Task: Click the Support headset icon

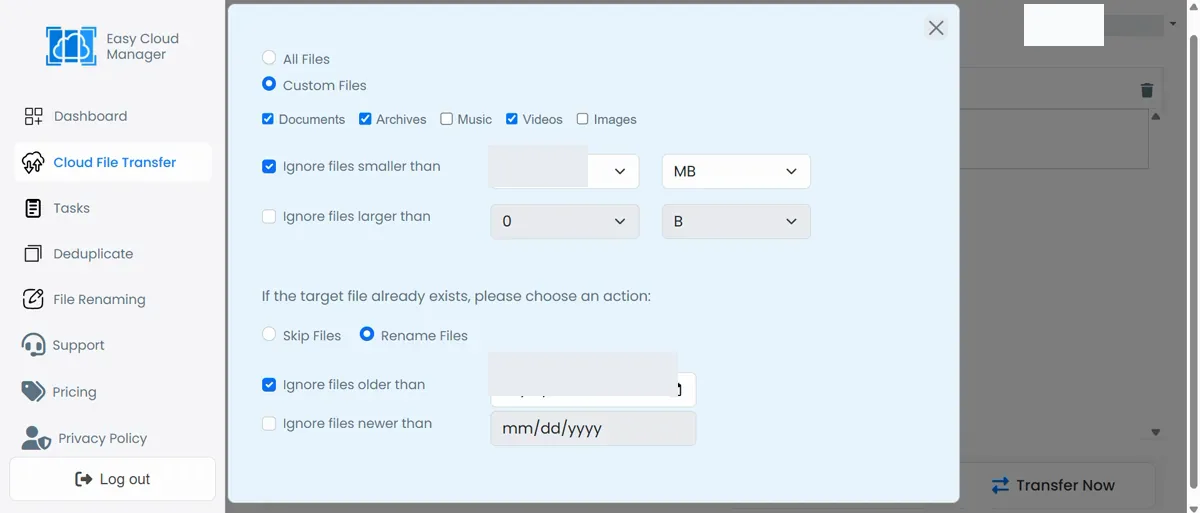Action: [x=33, y=345]
